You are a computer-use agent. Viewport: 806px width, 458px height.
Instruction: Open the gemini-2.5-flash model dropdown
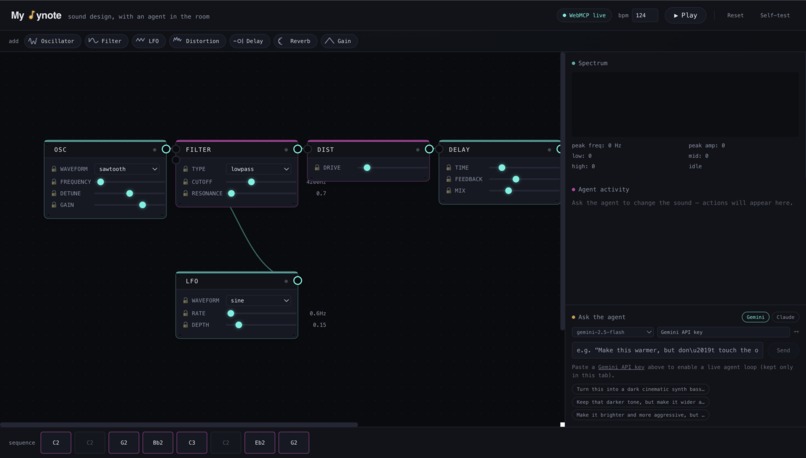pos(613,332)
